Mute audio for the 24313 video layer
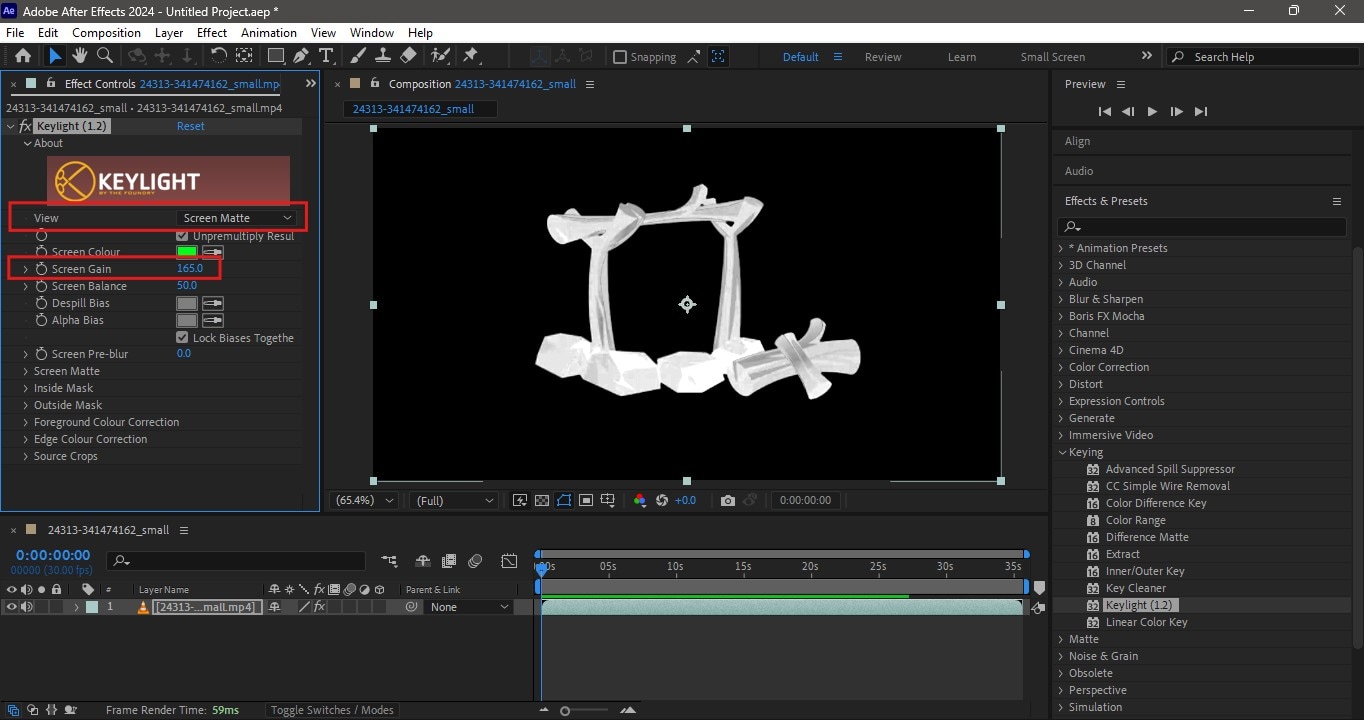 (25, 606)
